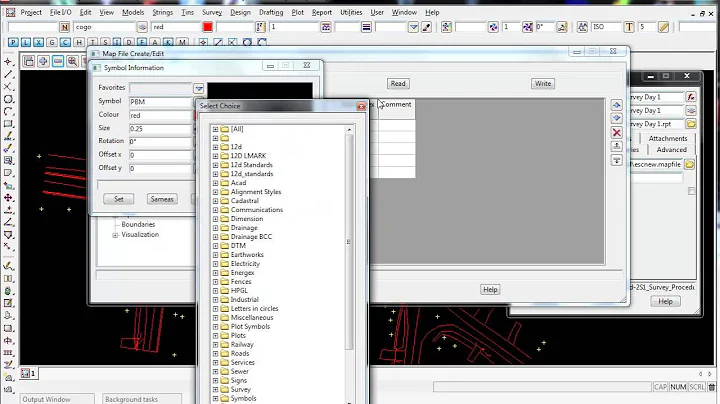The height and width of the screenshot is (404, 720).
Task: Expand the 12d Standards folder
Action: [215, 165]
